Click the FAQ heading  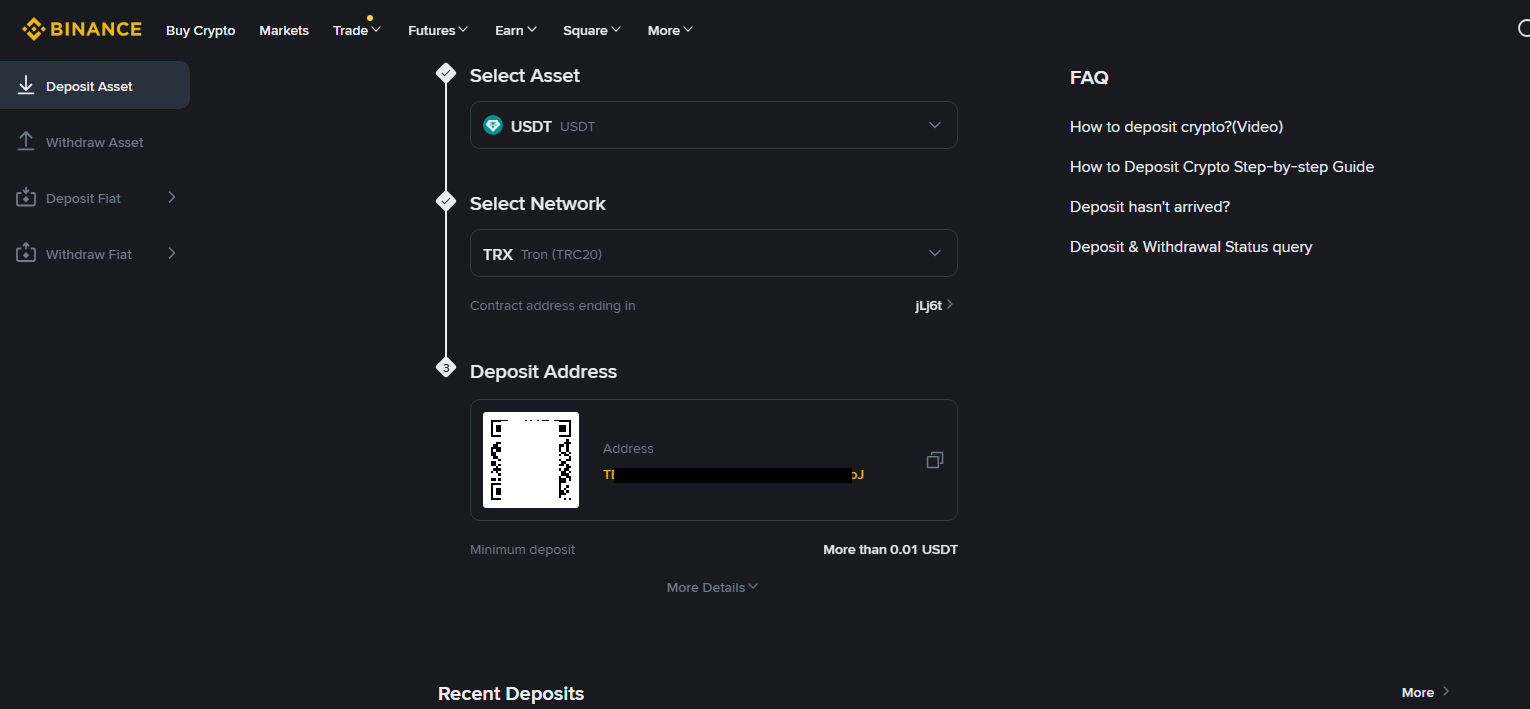(1089, 77)
